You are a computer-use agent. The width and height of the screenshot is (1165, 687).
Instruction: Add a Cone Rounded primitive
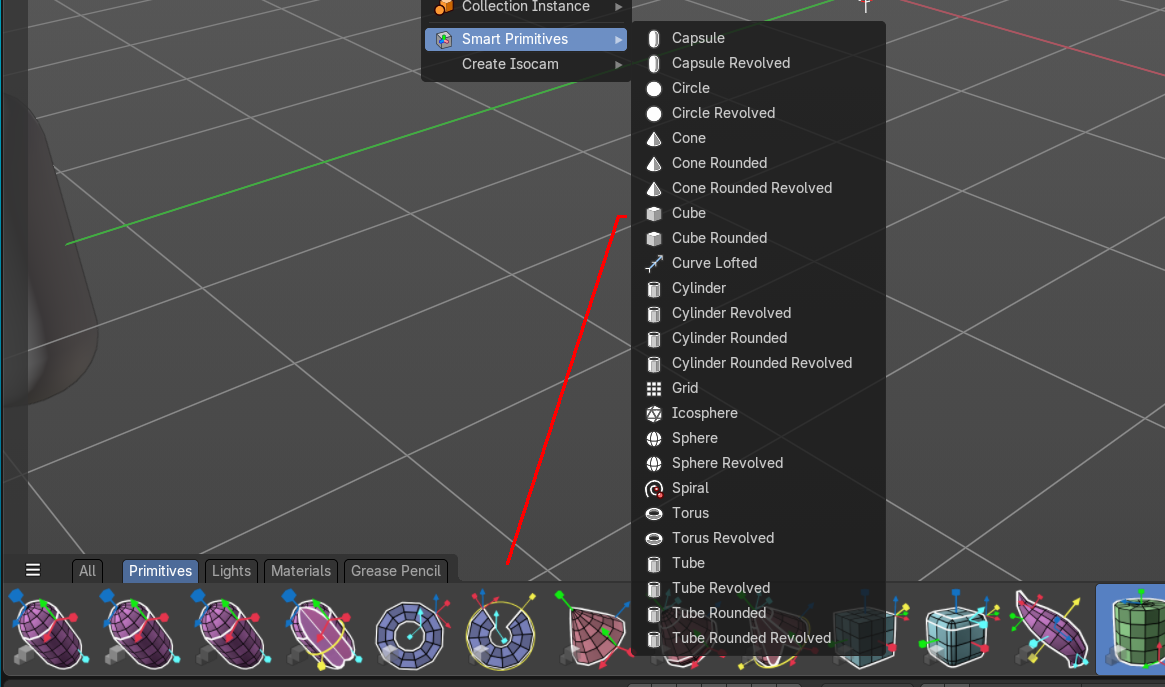758,163
